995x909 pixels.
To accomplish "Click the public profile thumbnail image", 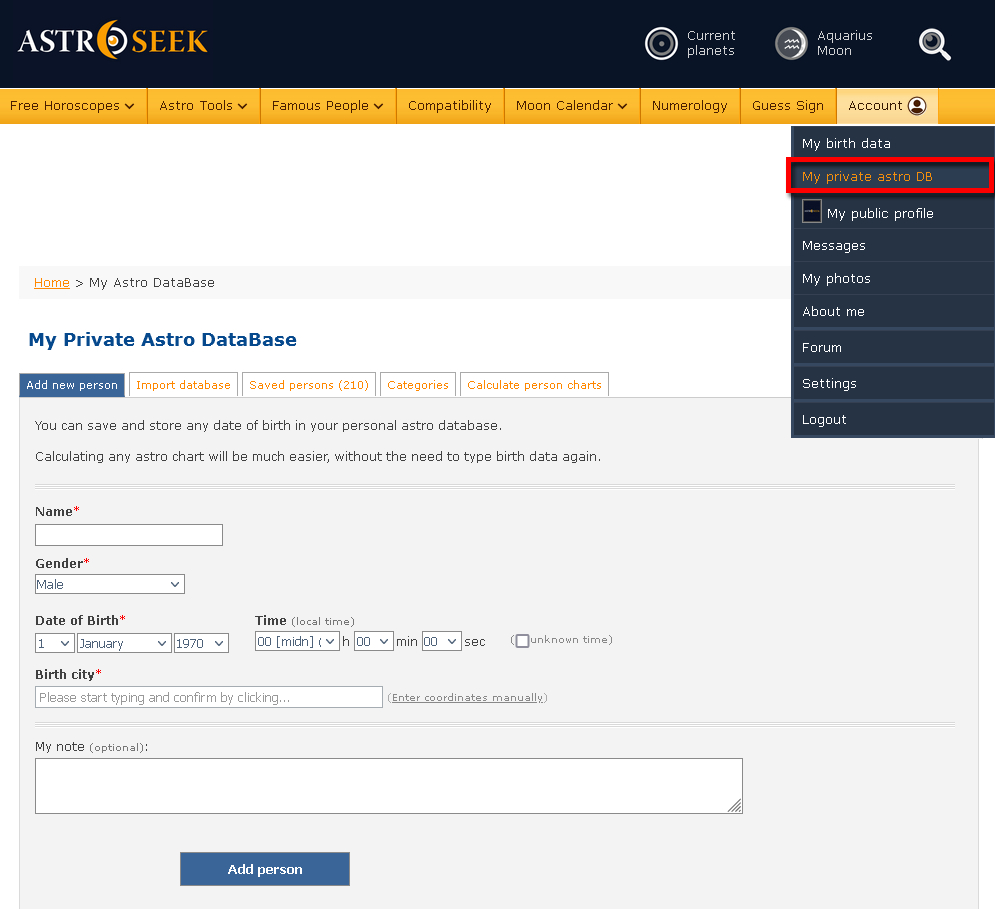I will point(812,212).
